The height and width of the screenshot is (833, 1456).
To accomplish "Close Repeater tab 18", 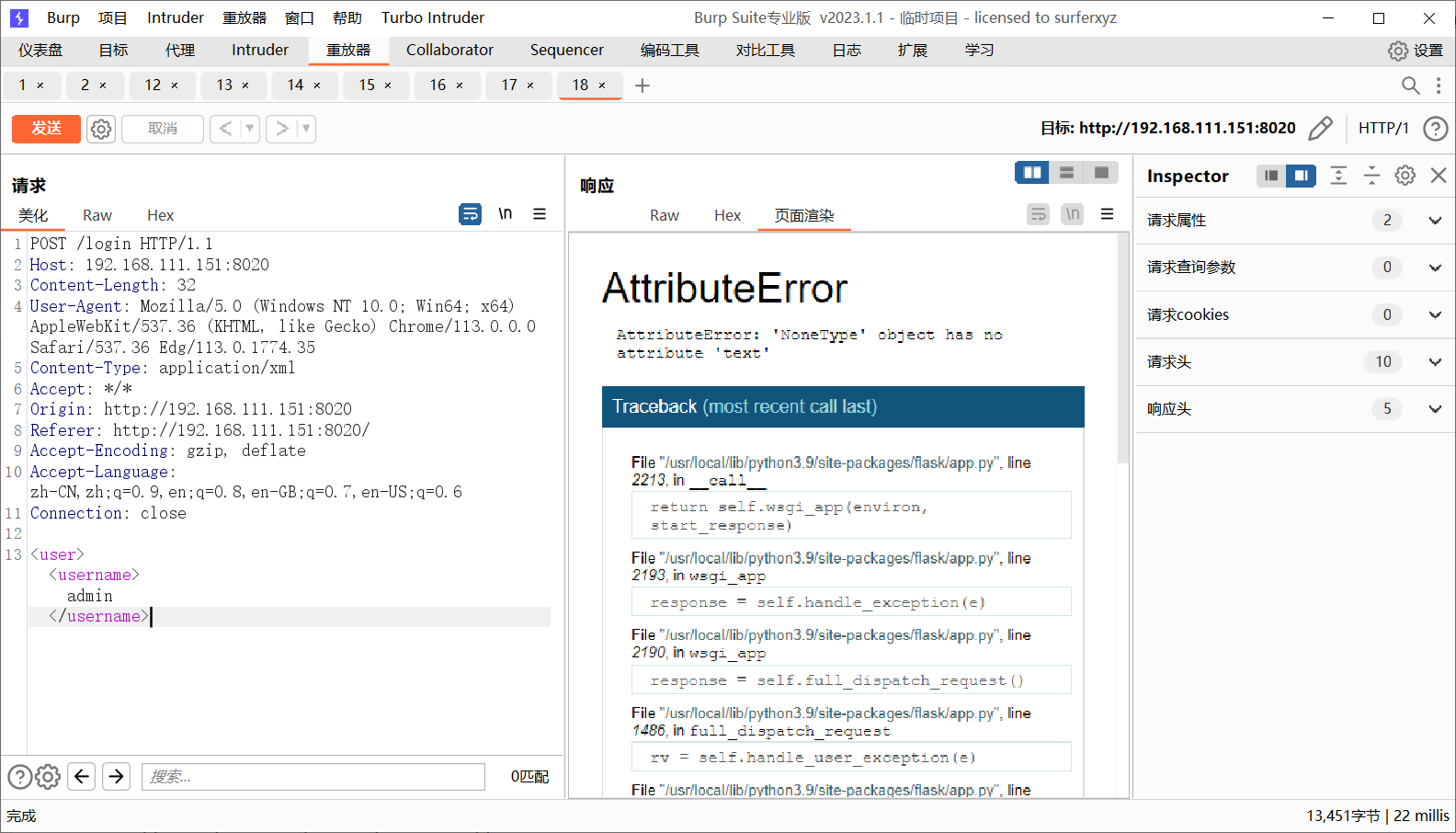I will pyautogui.click(x=602, y=86).
